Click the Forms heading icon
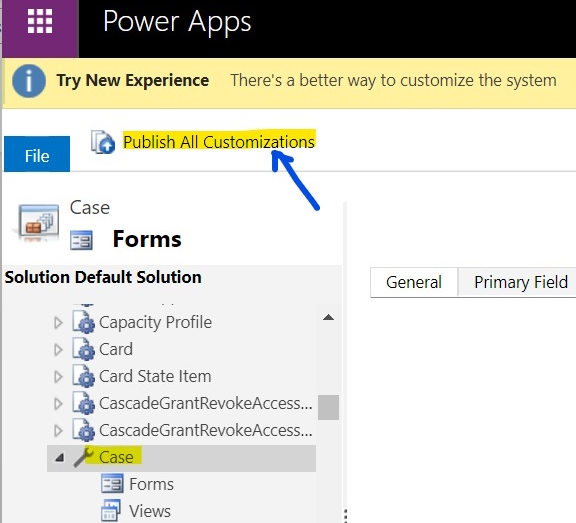Screen dimensions: 576x523 [82, 240]
